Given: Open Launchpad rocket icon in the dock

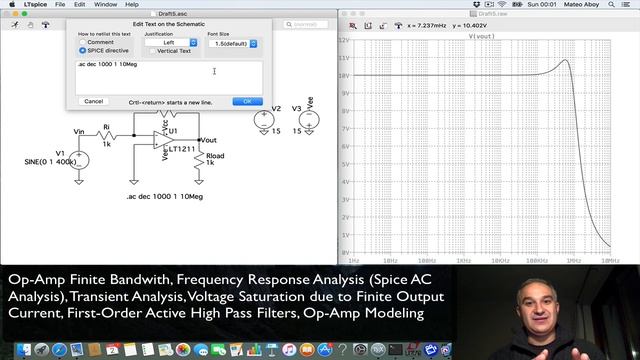Looking at the screenshot, I should (42, 350).
